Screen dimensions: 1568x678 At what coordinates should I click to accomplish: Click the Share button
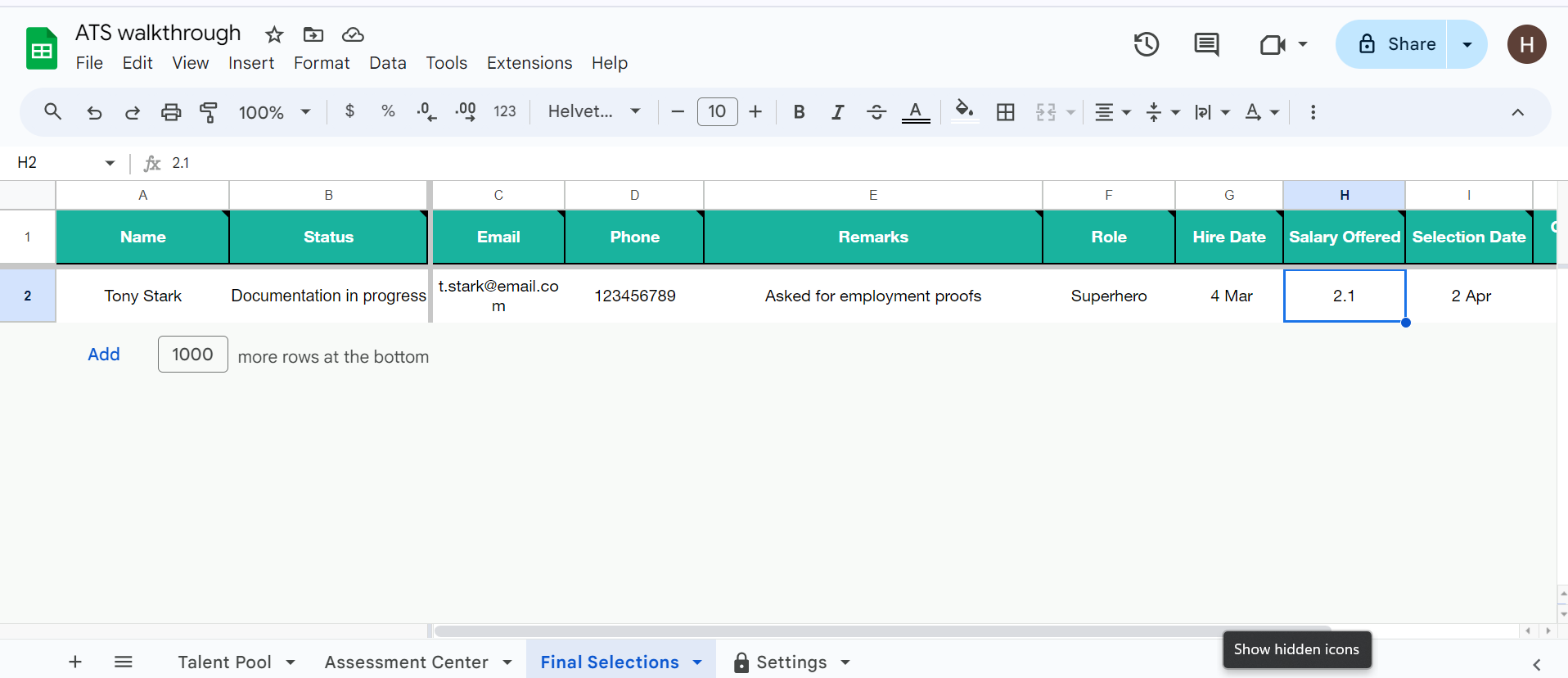pyautogui.click(x=1392, y=44)
